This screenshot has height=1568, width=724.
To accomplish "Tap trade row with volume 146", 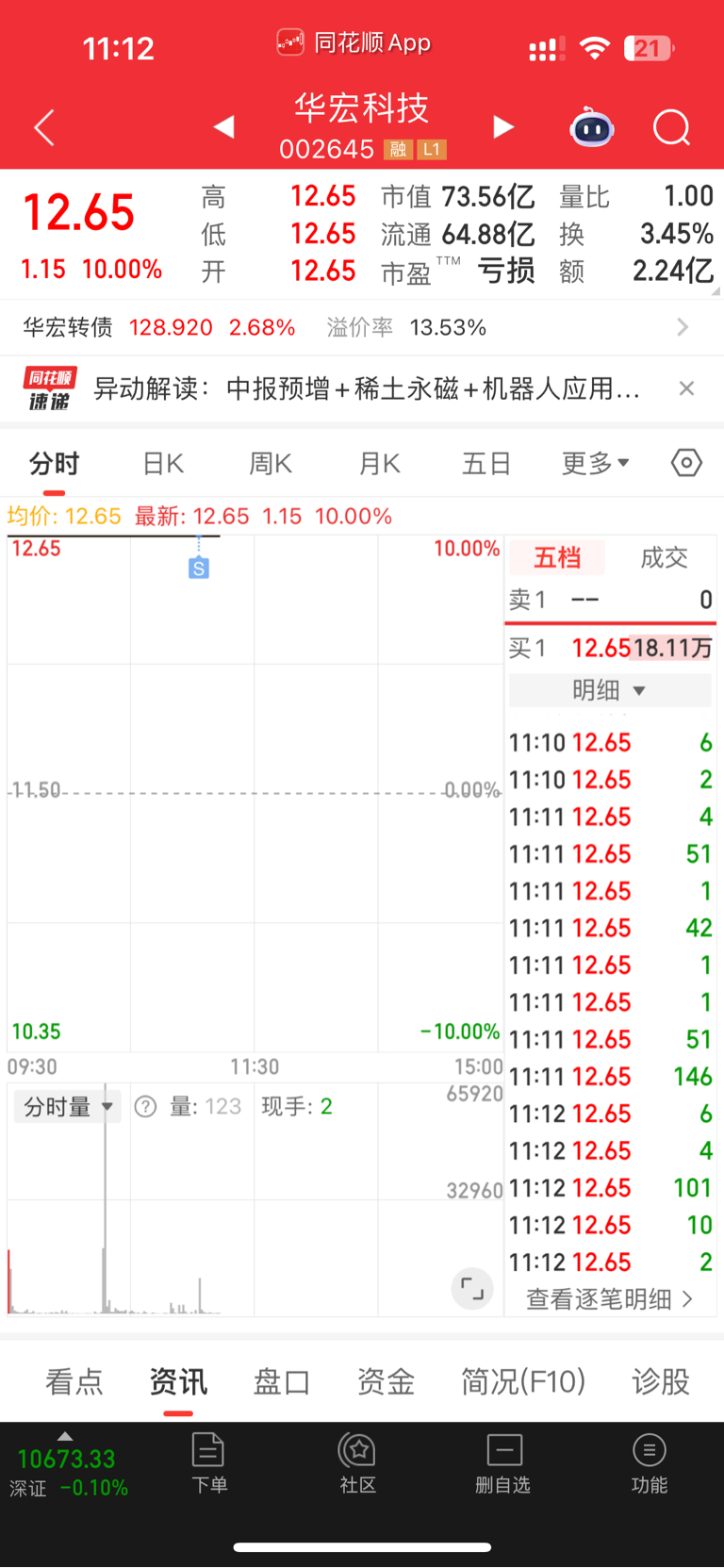I will click(x=610, y=1077).
